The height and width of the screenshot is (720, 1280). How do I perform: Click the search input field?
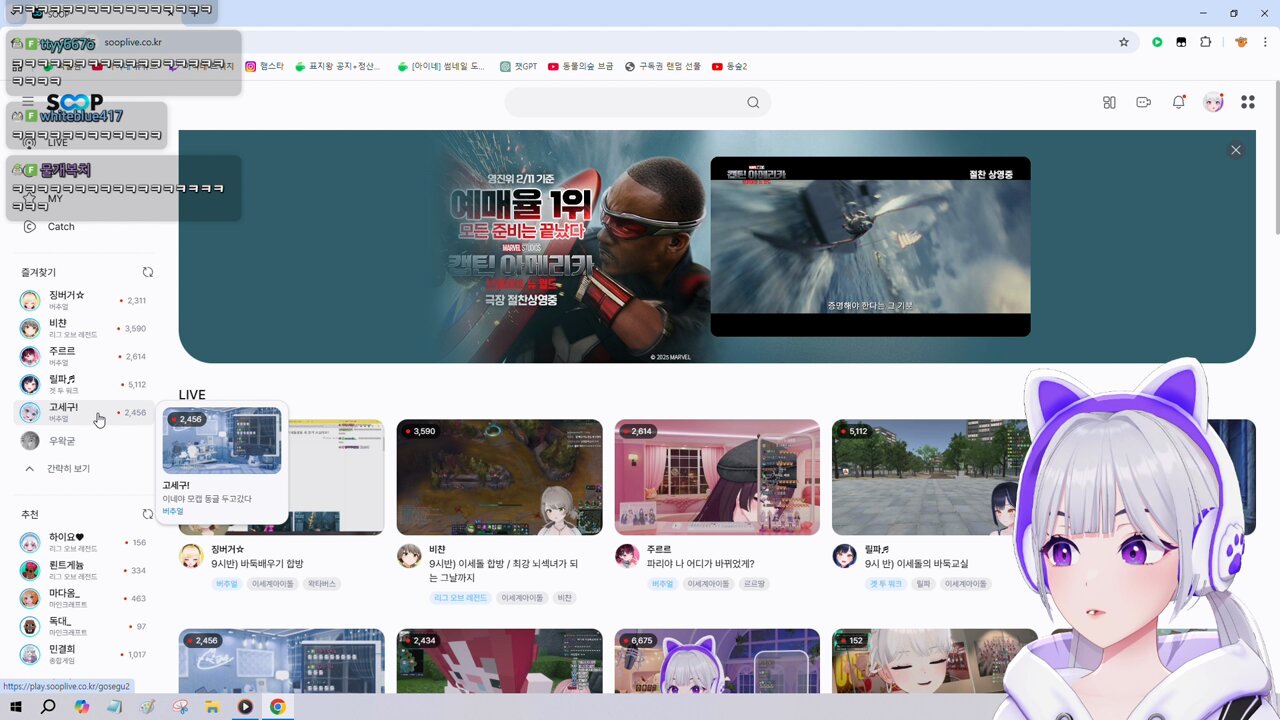[638, 102]
